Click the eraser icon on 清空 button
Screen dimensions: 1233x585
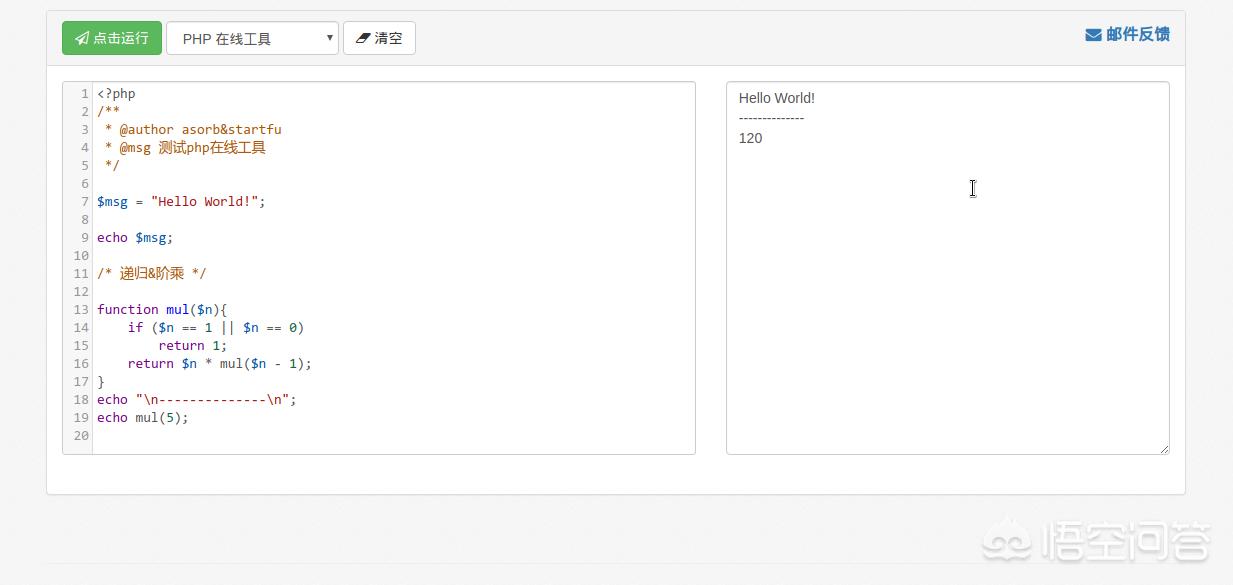pos(363,39)
